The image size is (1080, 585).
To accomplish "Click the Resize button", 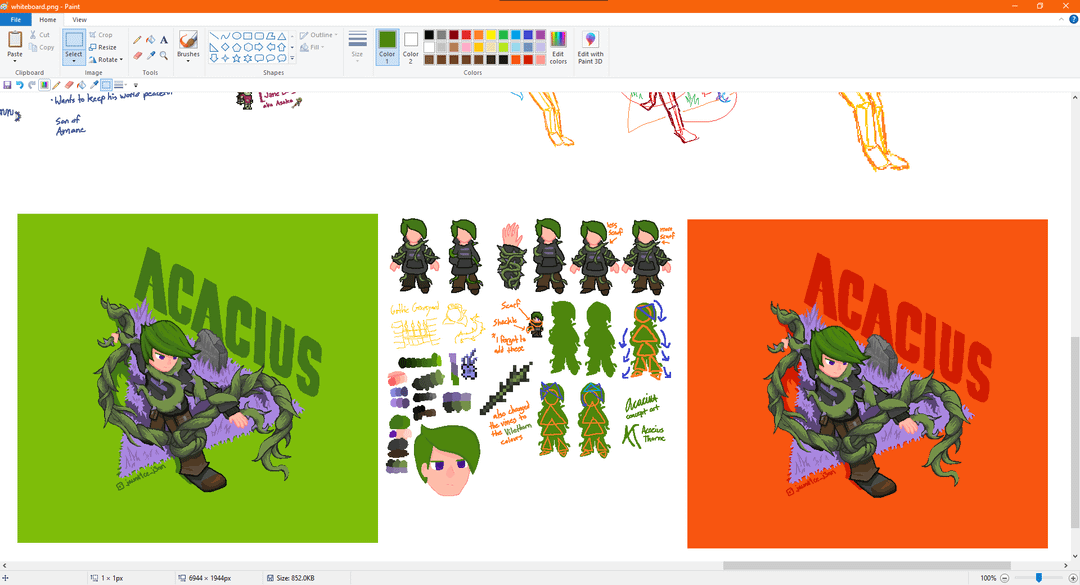I will pos(102,47).
